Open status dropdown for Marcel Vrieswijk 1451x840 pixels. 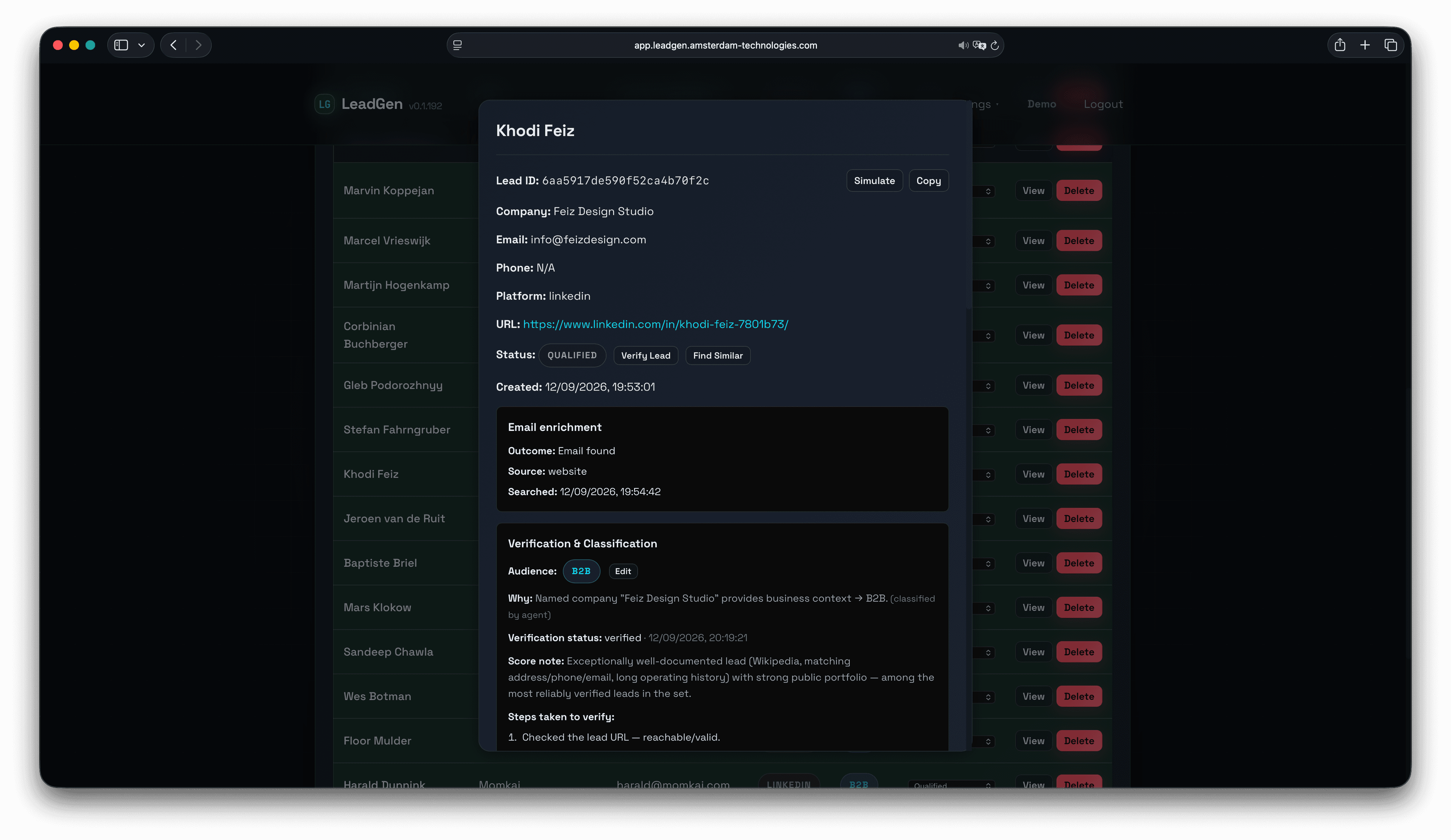coord(985,241)
